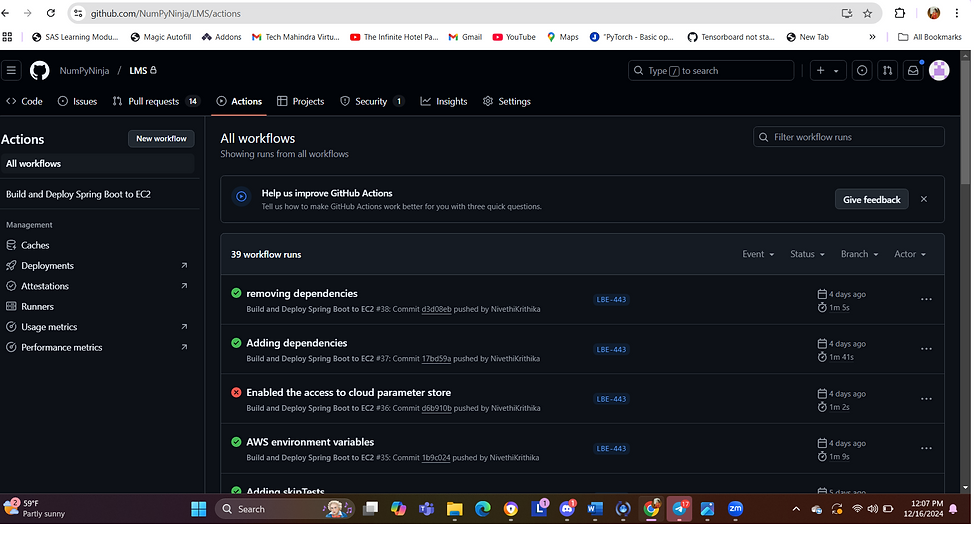Open options menu for Enabled the access run

tap(926, 399)
